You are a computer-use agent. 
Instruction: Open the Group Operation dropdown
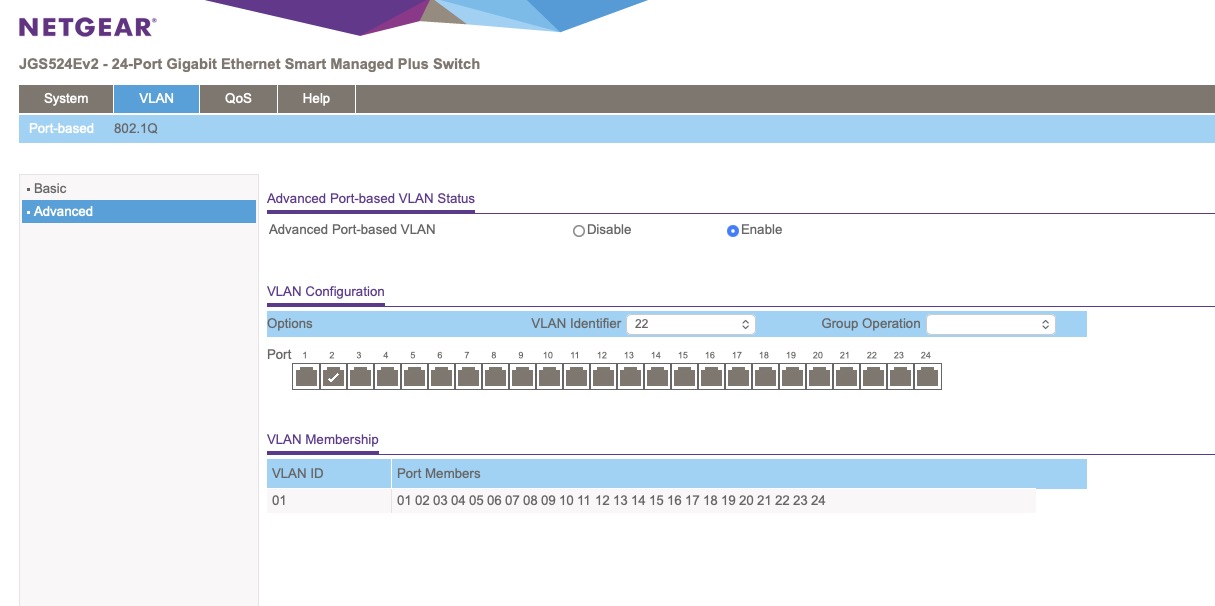pyautogui.click(x=990, y=324)
